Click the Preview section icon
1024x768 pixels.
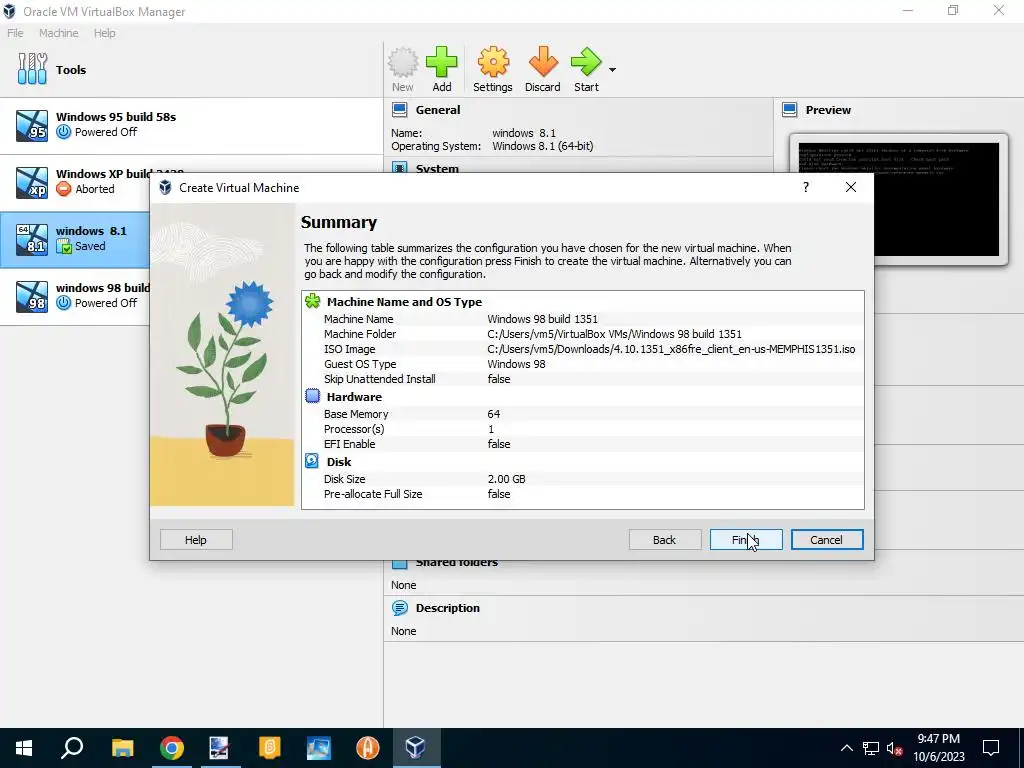pyautogui.click(x=790, y=110)
